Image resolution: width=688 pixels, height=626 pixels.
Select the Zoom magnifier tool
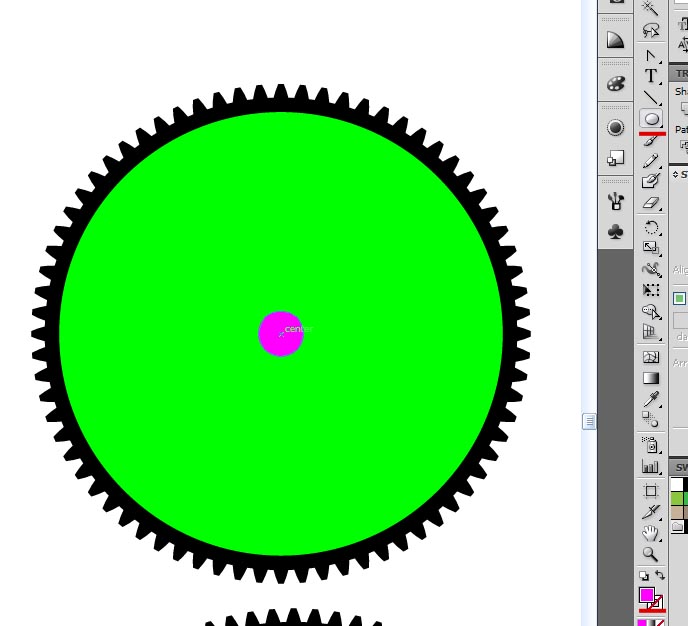pos(650,554)
